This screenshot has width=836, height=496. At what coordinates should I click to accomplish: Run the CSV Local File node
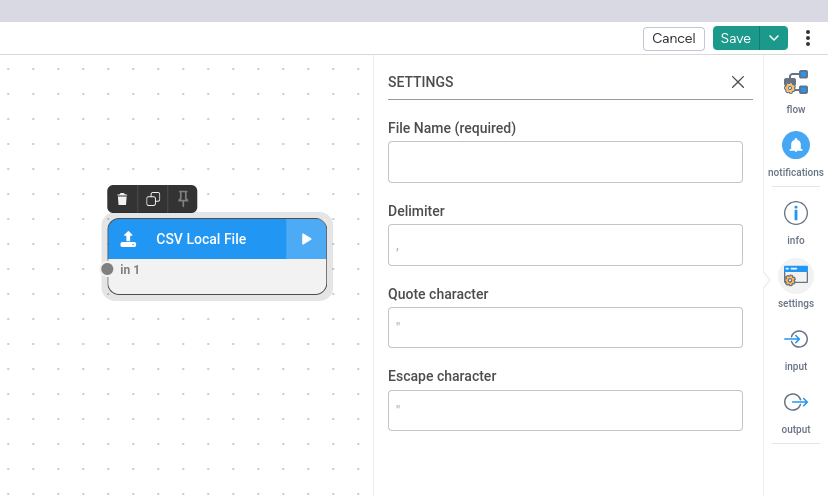click(306, 239)
